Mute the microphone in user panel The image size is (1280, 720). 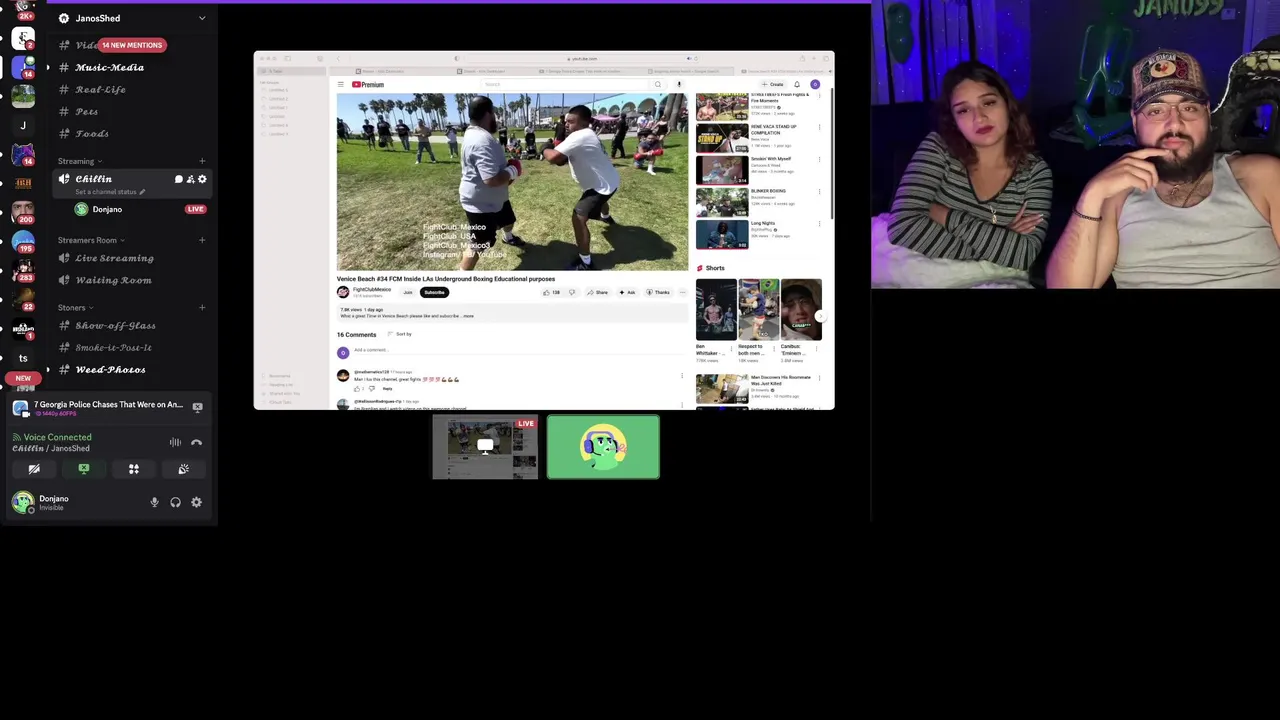point(154,502)
